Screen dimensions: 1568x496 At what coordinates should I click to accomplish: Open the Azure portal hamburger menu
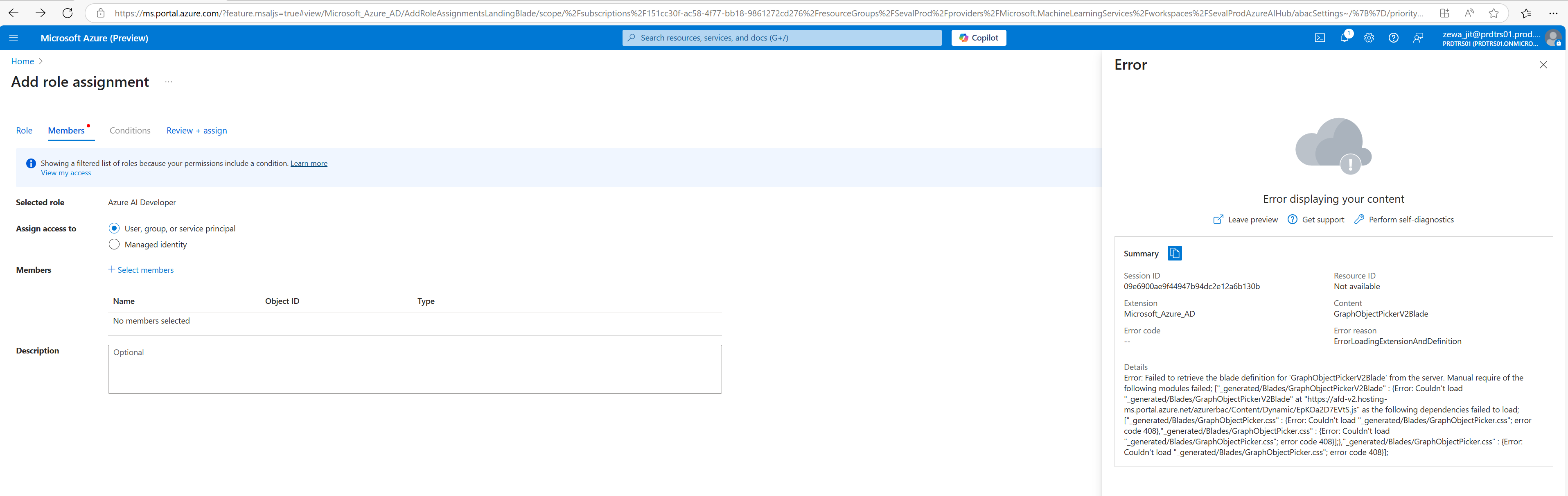[14, 38]
